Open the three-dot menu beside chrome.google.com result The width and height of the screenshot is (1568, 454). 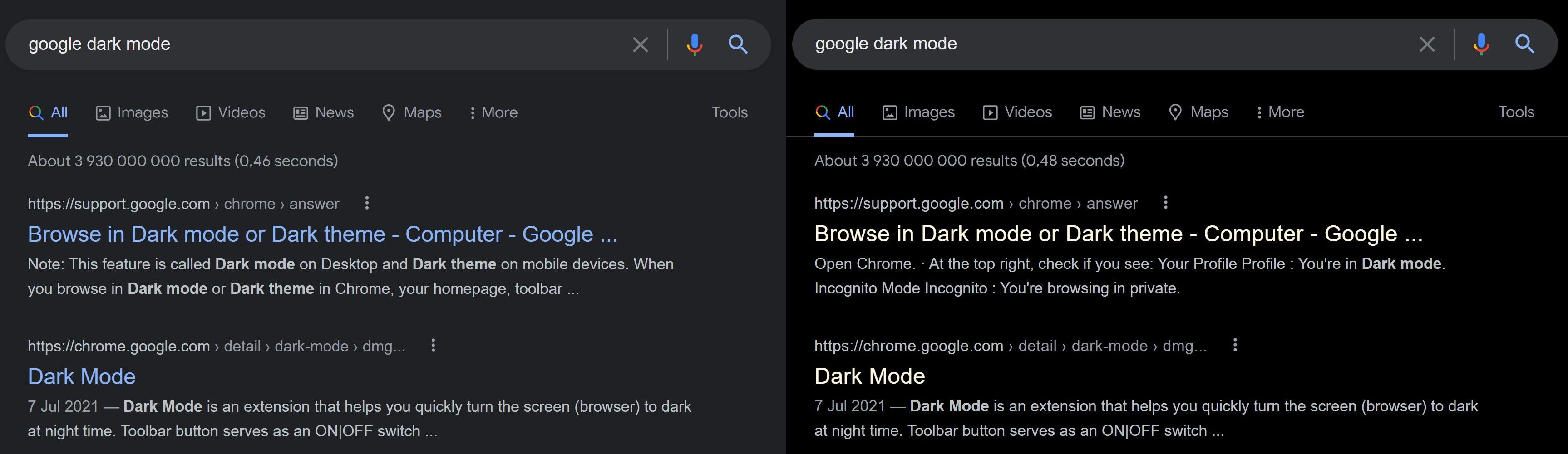434,345
